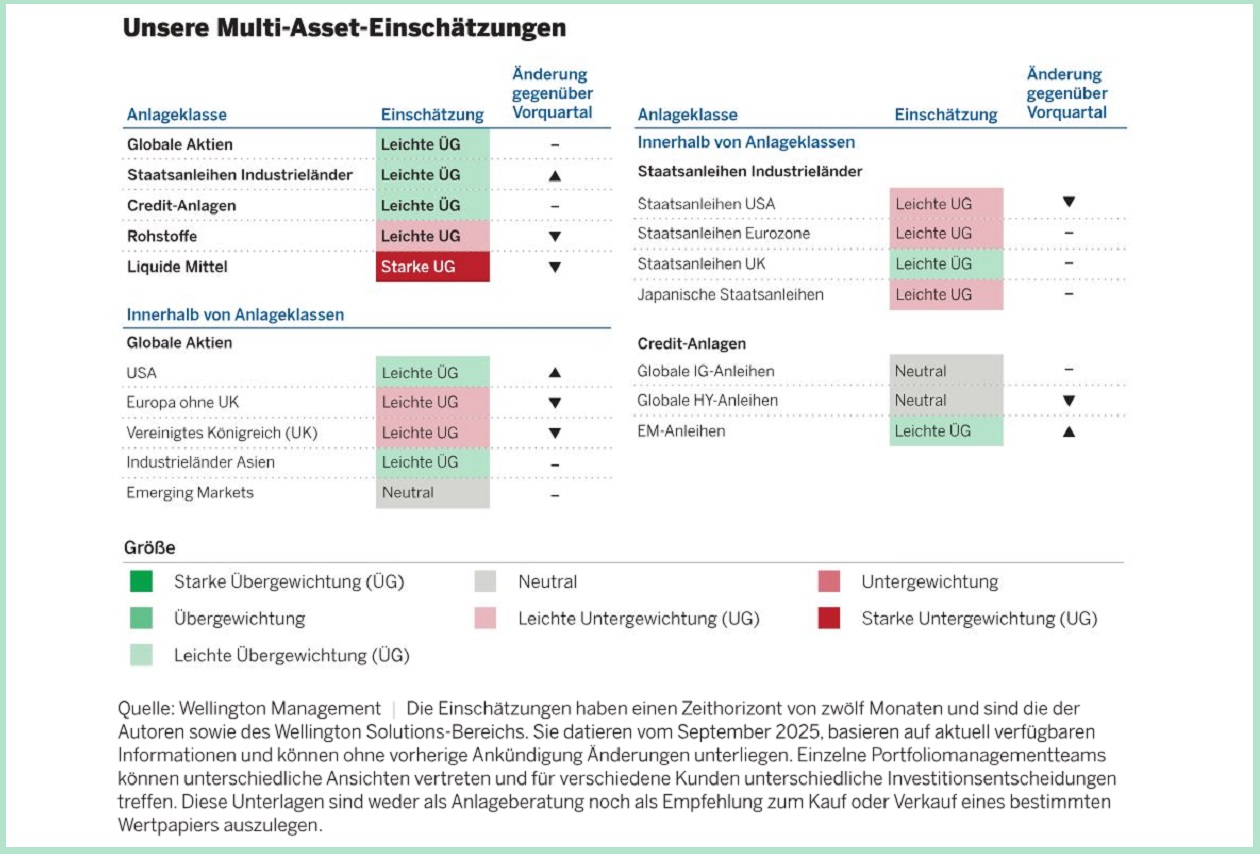Click the down arrow in Liquide Mittel row
Viewport: 1260px width, 854px height.
click(x=554, y=267)
